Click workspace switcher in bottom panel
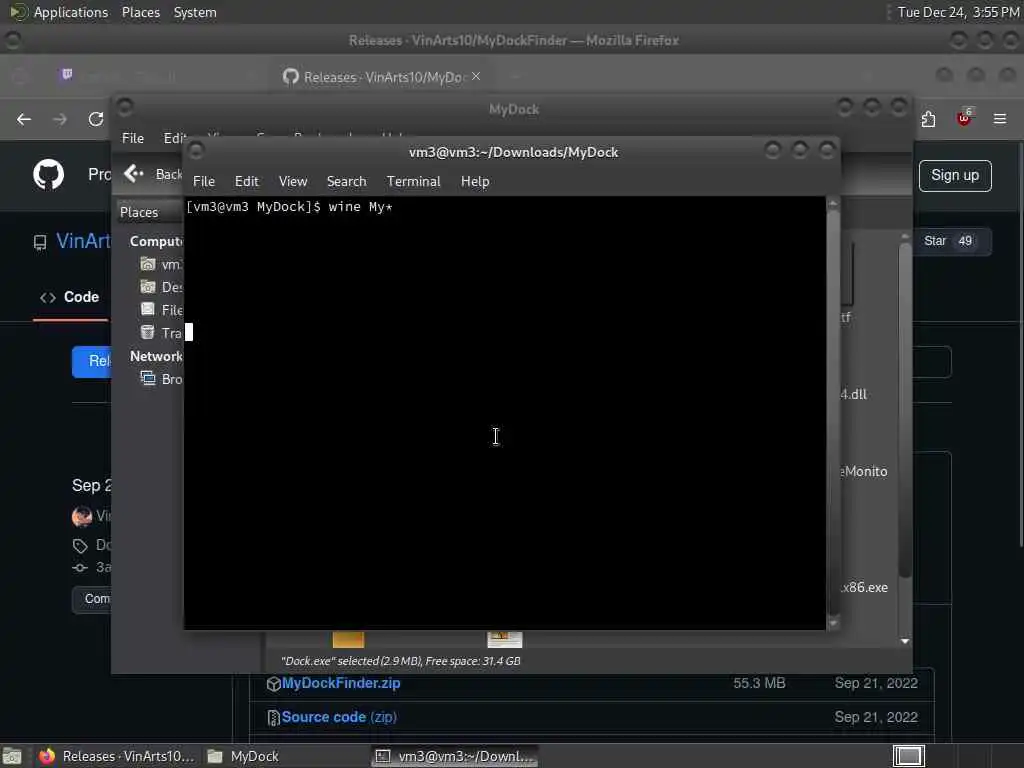1024x768 pixels. 908,756
